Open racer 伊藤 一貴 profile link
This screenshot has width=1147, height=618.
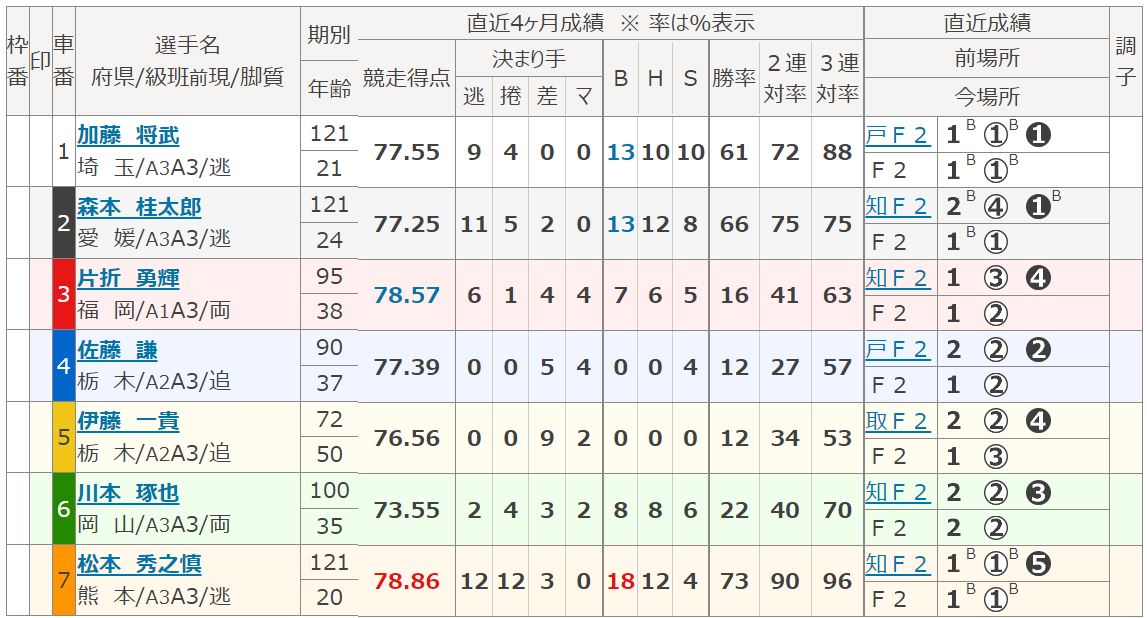(128, 421)
